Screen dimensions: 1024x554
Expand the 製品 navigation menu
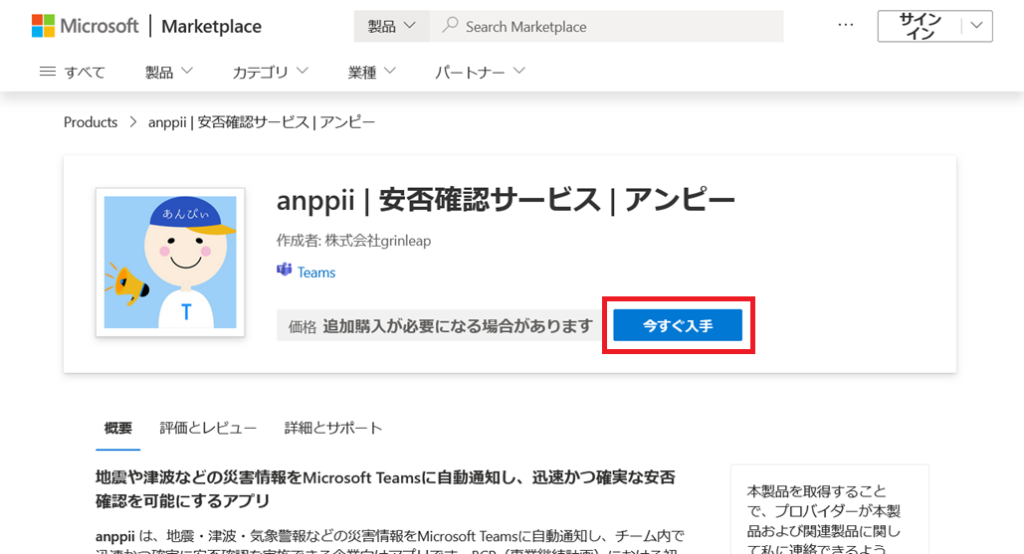168,72
